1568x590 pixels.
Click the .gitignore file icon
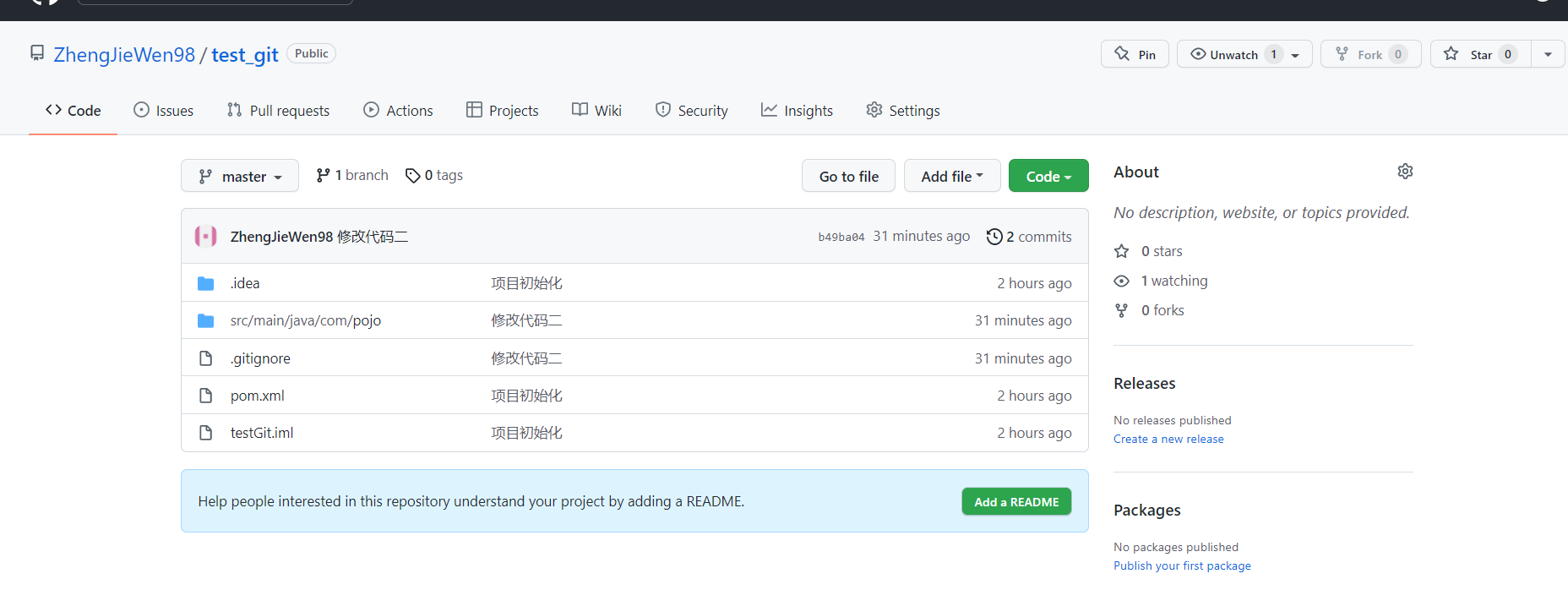pyautogui.click(x=205, y=358)
